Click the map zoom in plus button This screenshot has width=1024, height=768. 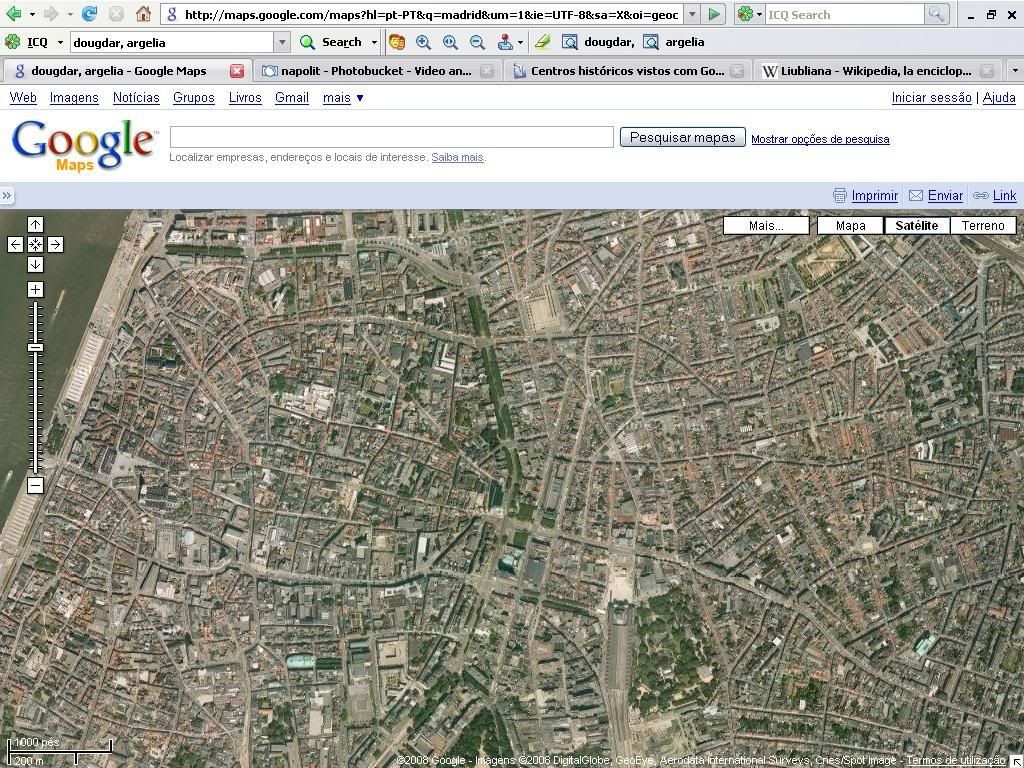point(35,290)
